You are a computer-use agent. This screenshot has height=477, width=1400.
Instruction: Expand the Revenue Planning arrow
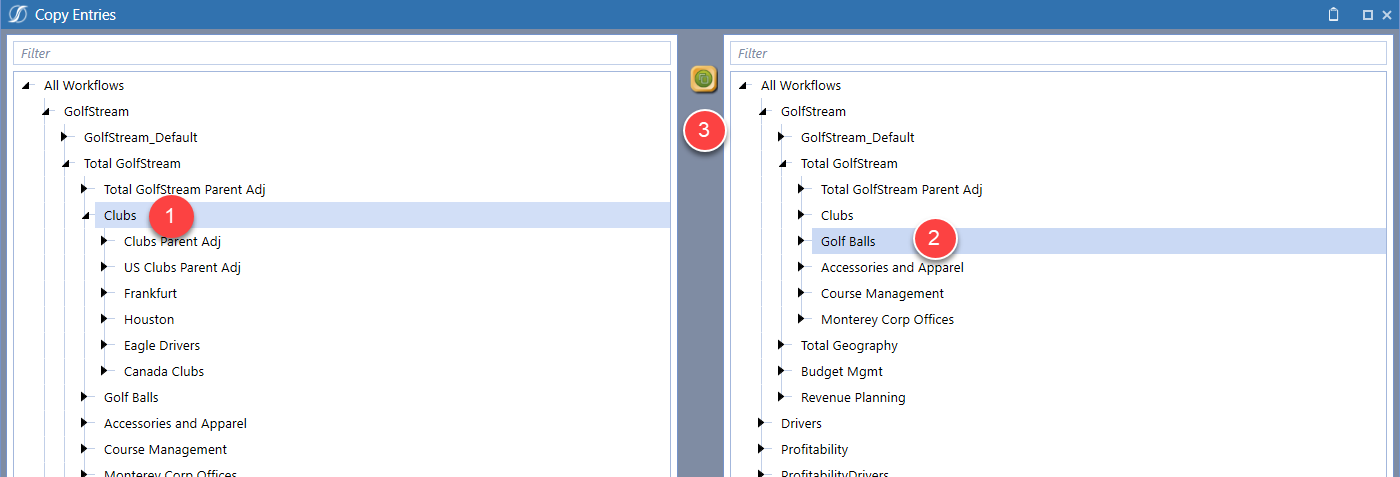(x=782, y=397)
